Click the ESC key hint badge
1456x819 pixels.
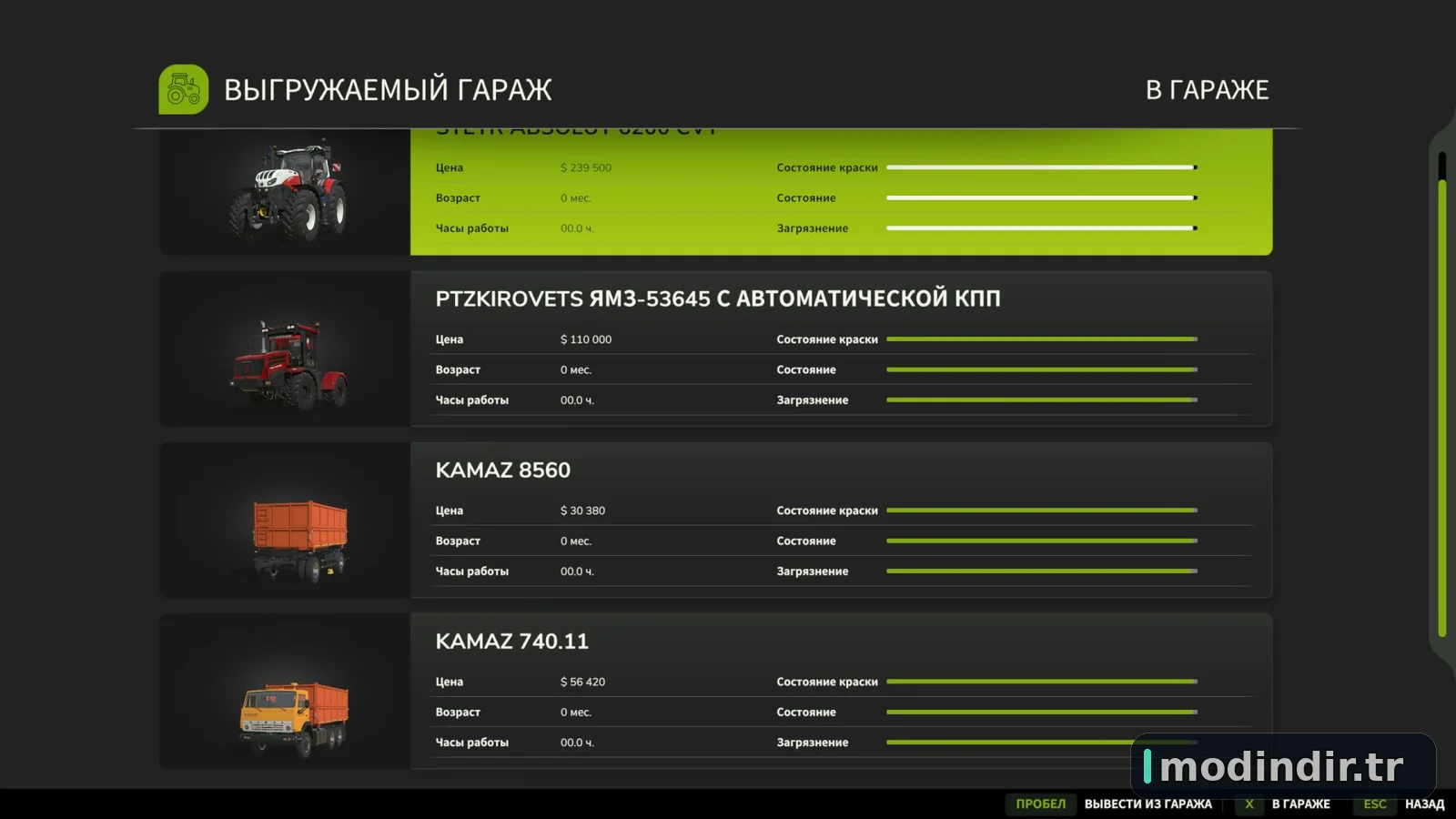[1374, 804]
